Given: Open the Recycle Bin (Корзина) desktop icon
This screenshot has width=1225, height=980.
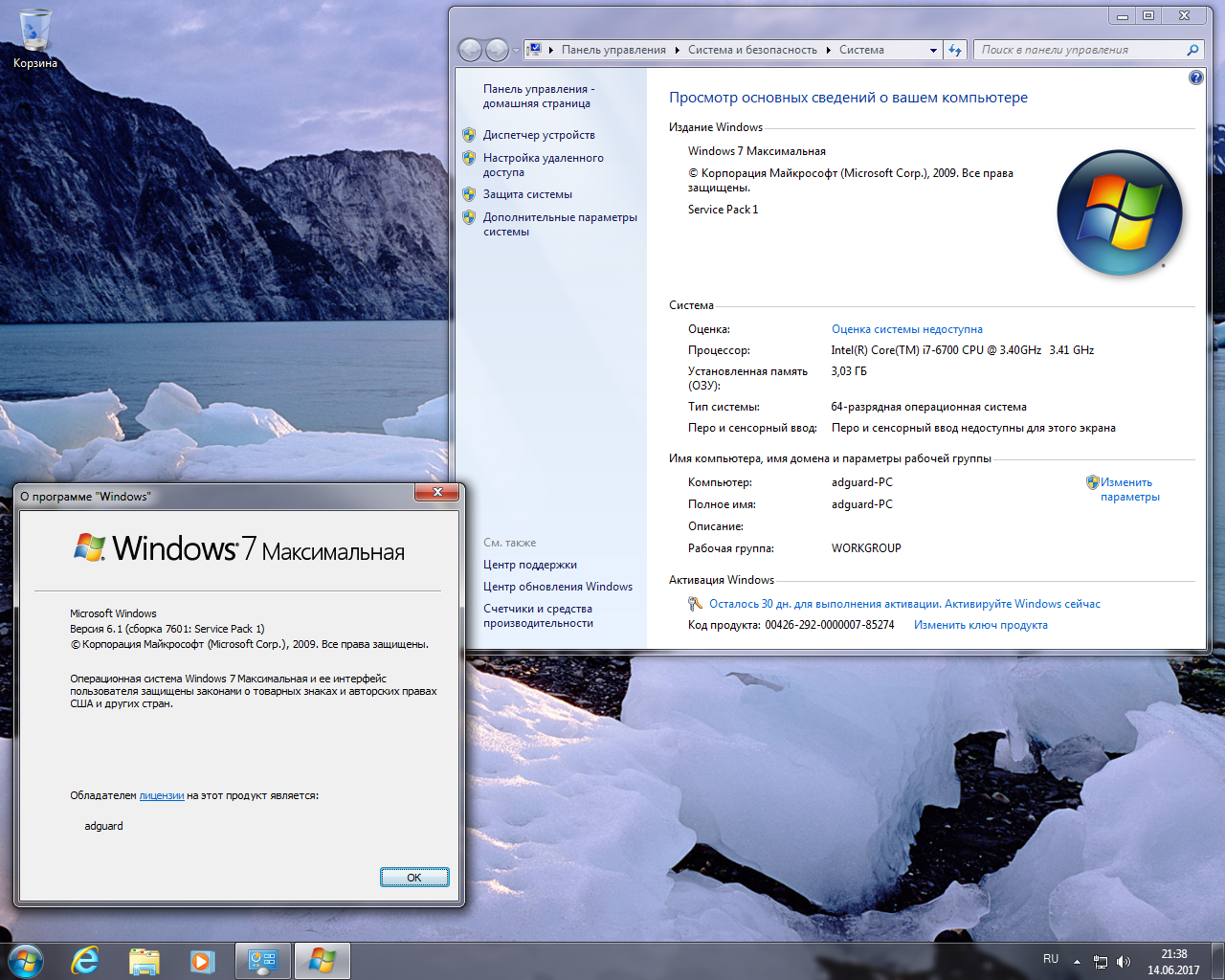Looking at the screenshot, I should [x=35, y=39].
